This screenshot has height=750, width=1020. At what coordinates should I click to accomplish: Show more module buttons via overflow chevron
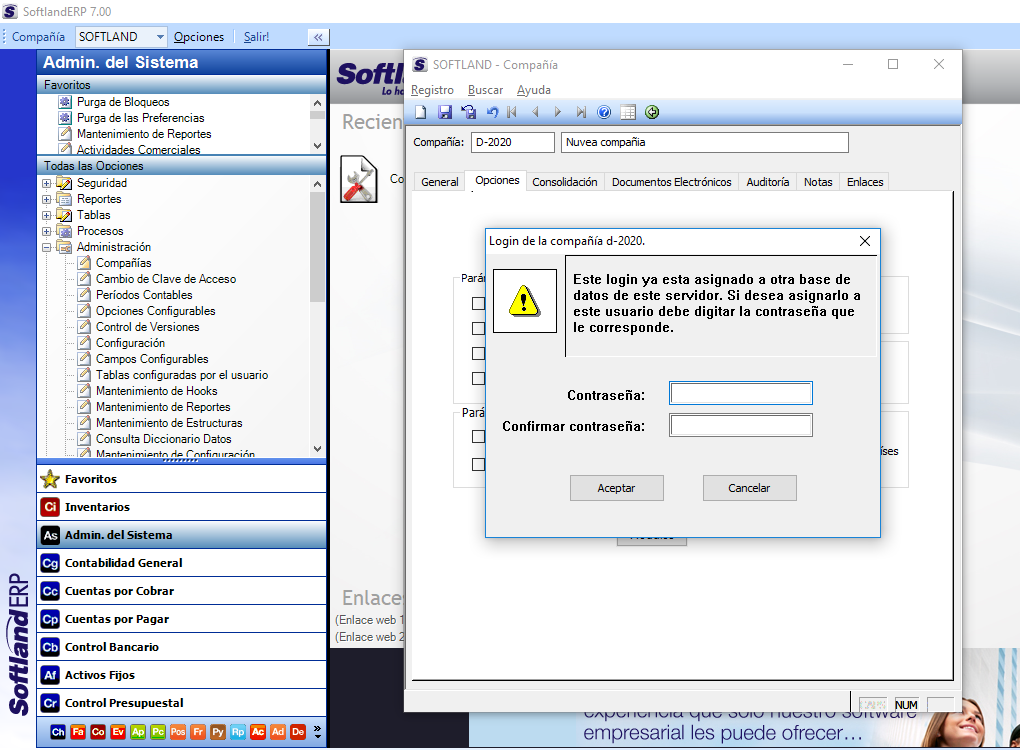(x=318, y=732)
